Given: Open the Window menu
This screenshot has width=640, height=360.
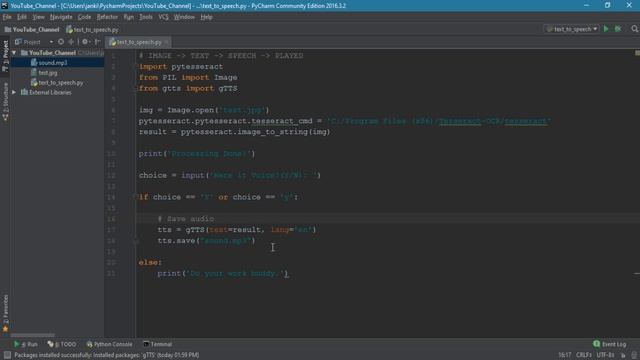Looking at the screenshot, I should (184, 17).
